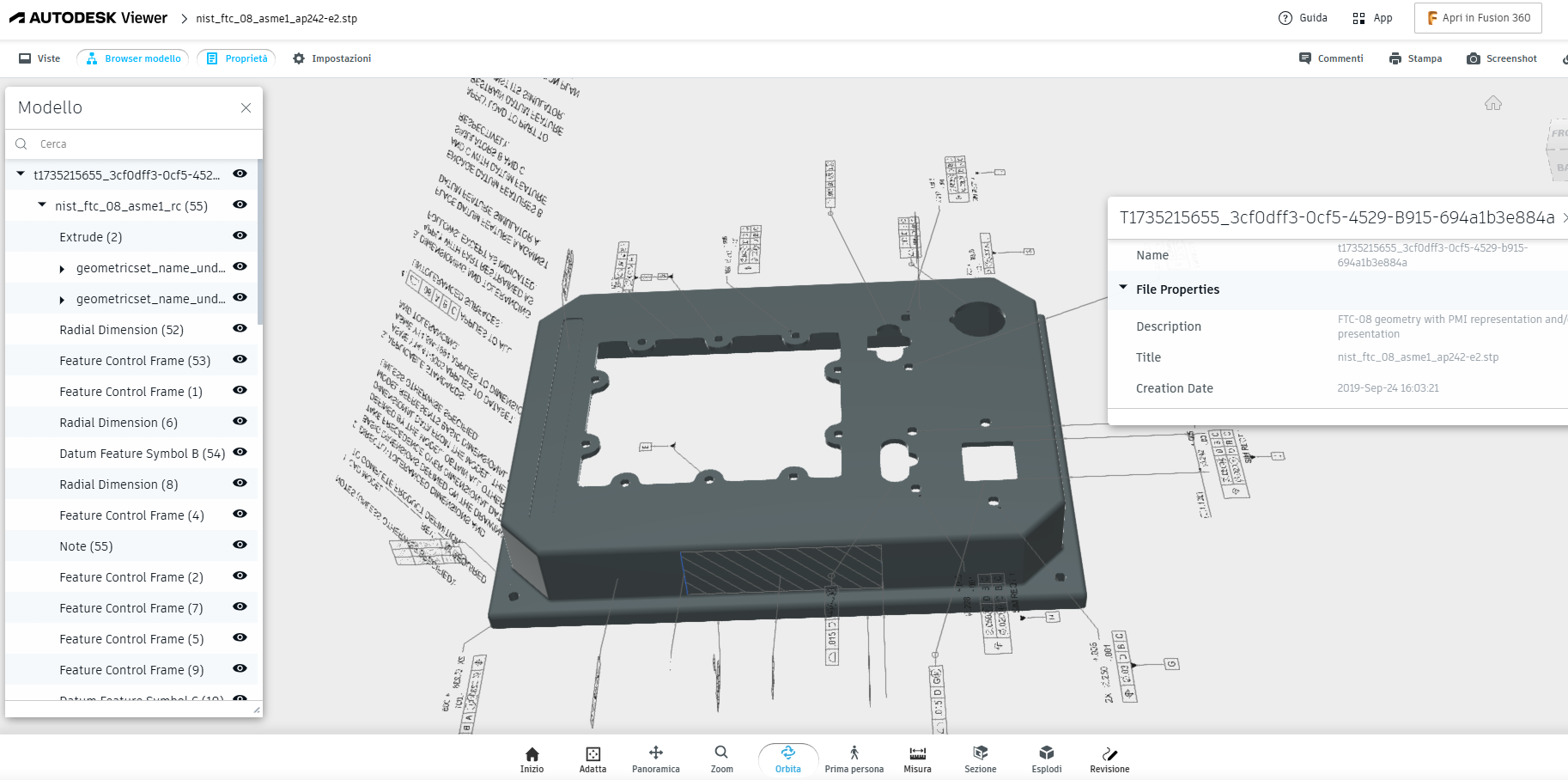1568x780 pixels.
Task: Toggle the Proprietà panel
Action: click(x=236, y=58)
